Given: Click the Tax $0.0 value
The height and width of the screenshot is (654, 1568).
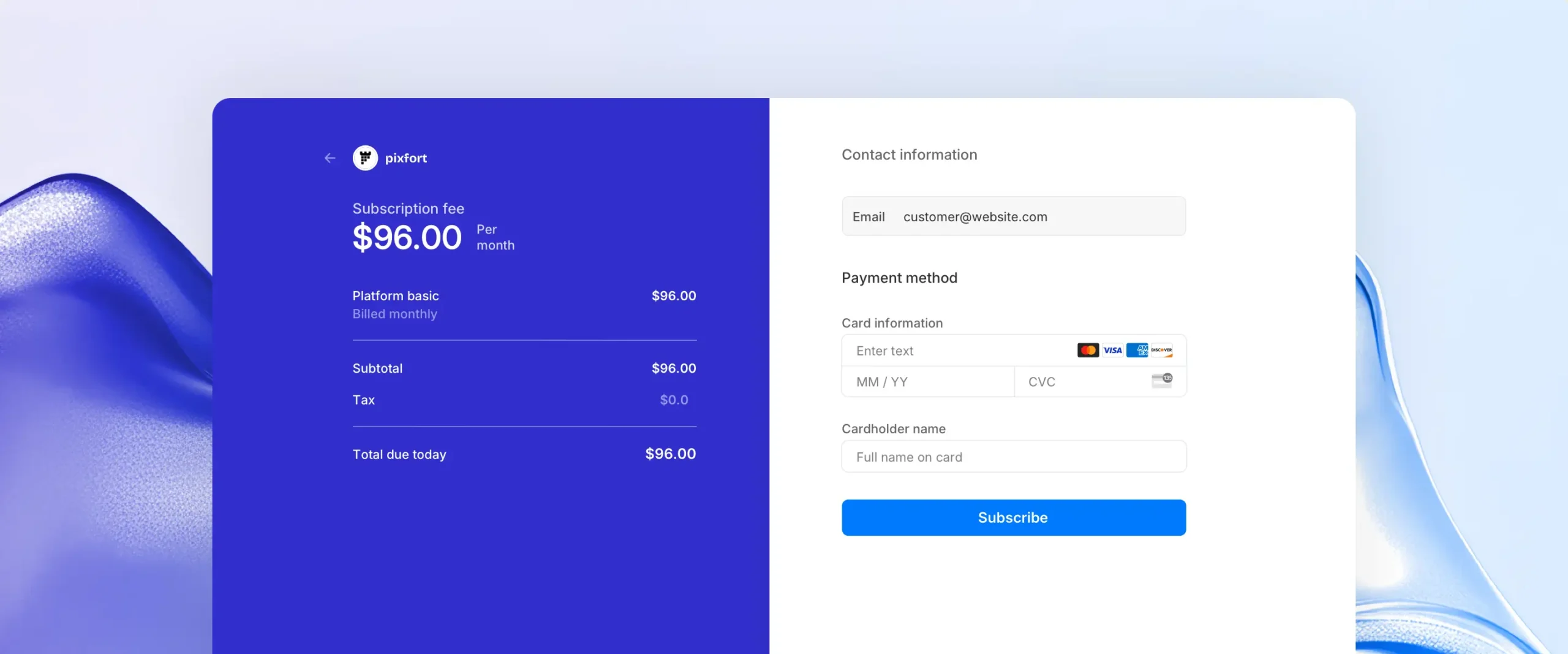Looking at the screenshot, I should [674, 400].
